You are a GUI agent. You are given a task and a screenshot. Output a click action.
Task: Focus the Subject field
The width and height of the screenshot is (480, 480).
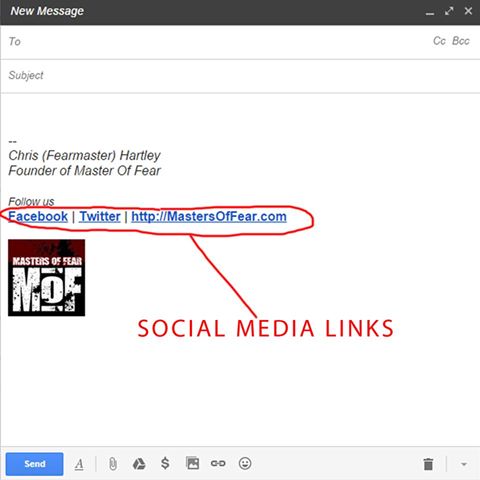click(240, 76)
